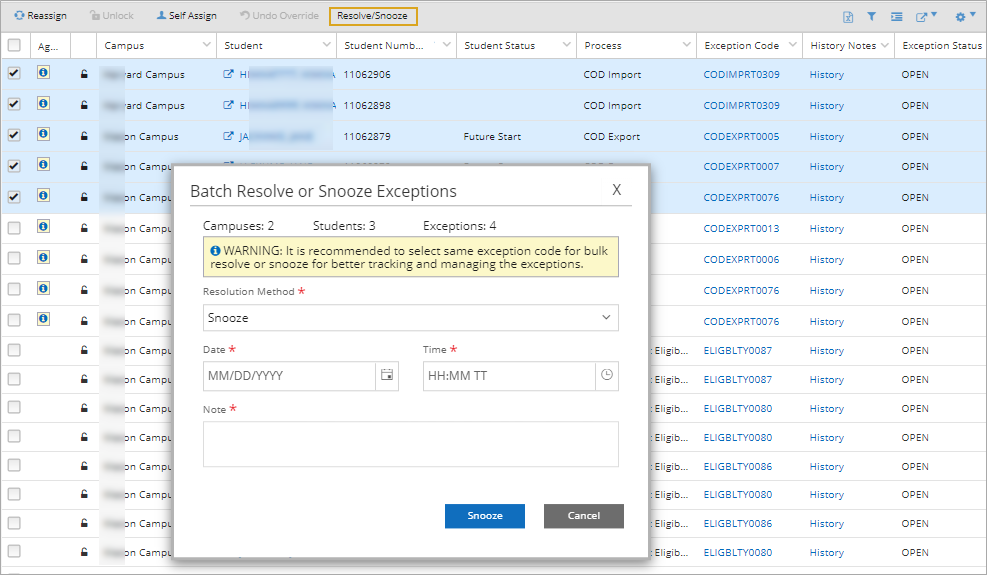
Task: Open the Campus column header menu
Action: (x=207, y=46)
